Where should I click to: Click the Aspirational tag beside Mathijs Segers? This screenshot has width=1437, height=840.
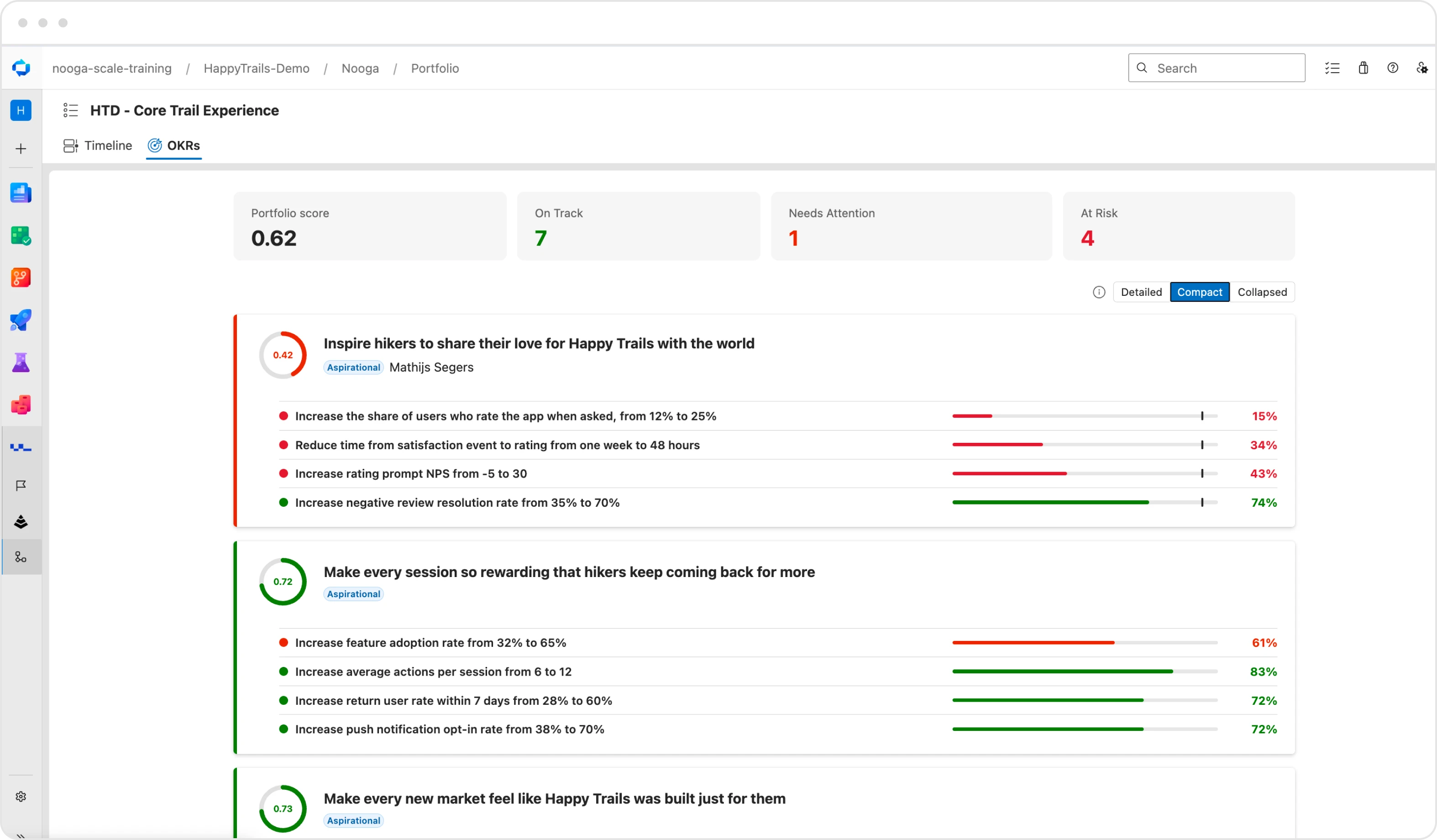tap(354, 367)
